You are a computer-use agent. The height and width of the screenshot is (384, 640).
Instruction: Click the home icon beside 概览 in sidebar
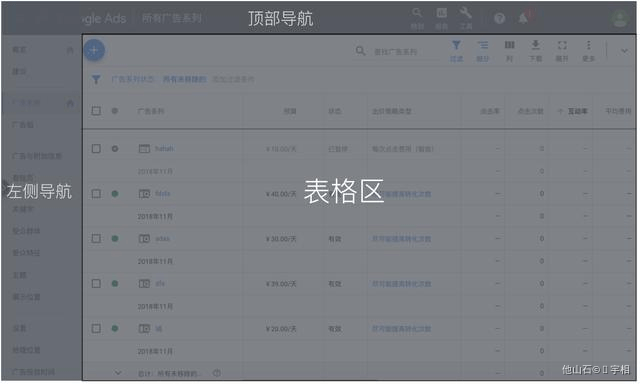tap(70, 50)
